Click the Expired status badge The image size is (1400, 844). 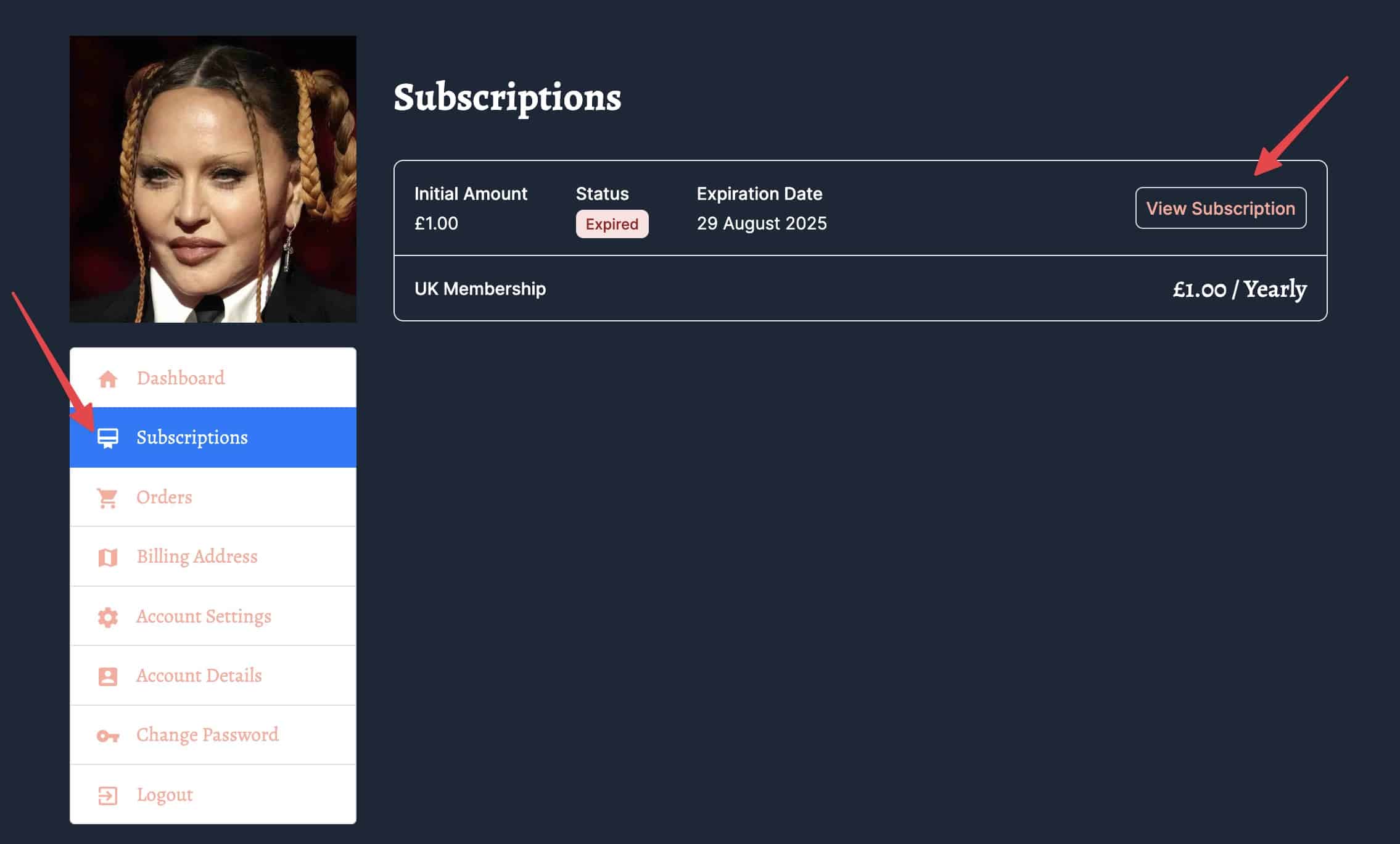(612, 224)
